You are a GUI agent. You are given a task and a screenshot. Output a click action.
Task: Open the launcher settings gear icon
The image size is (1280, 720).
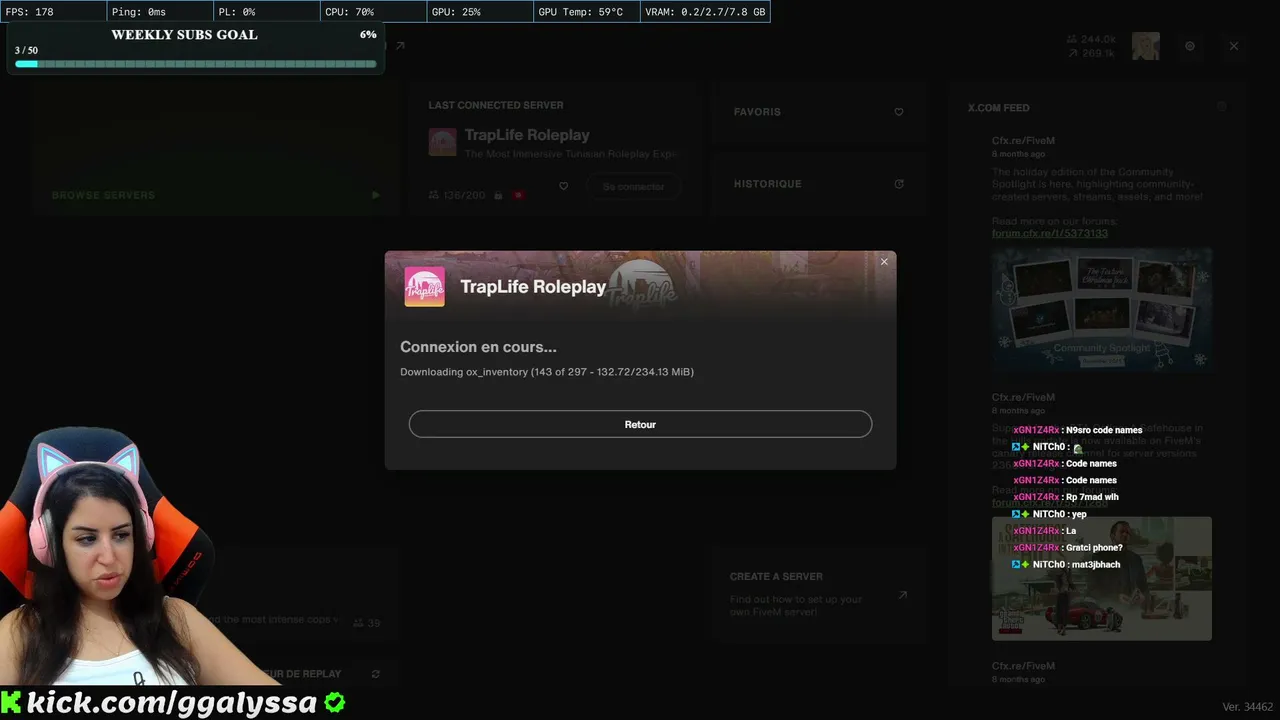click(1190, 46)
